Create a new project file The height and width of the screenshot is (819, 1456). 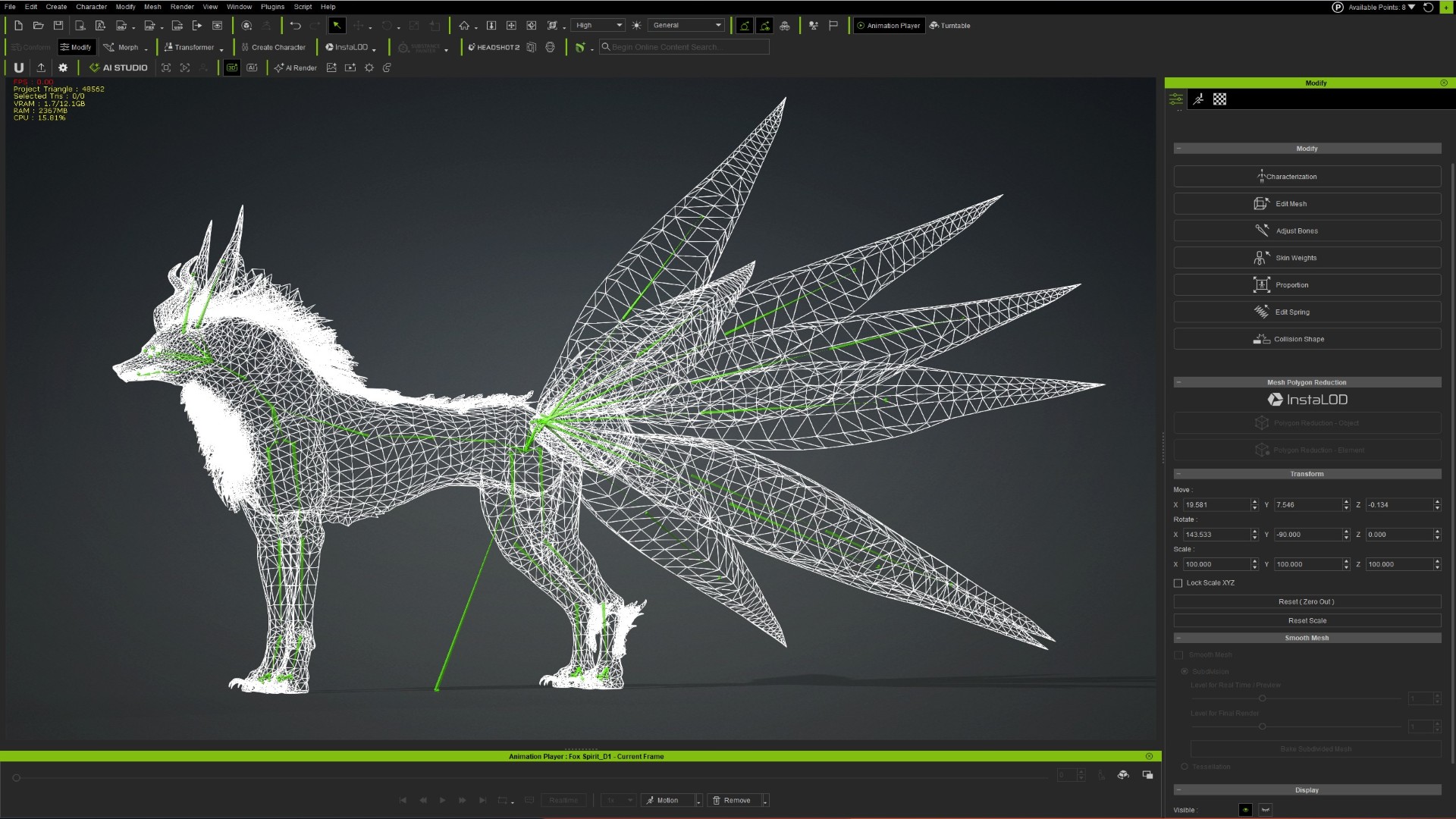[18, 26]
